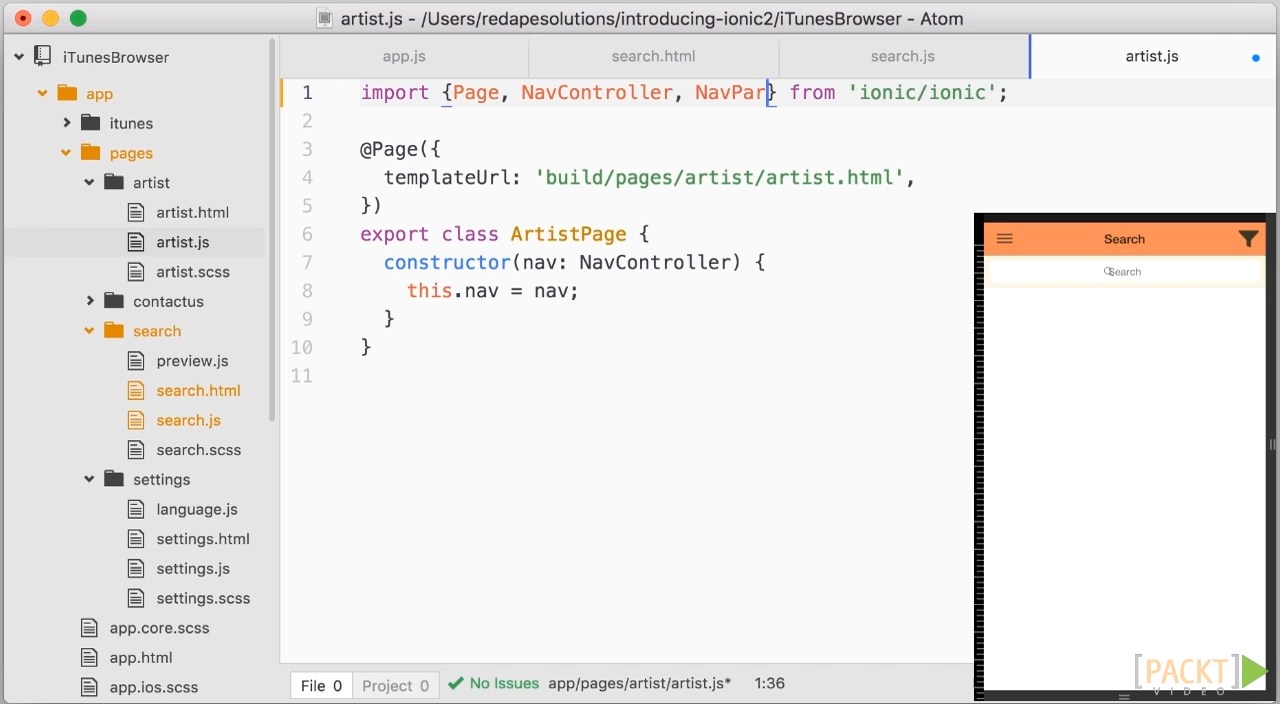Click the search.scss file icon
The image size is (1280, 704).
137,449
